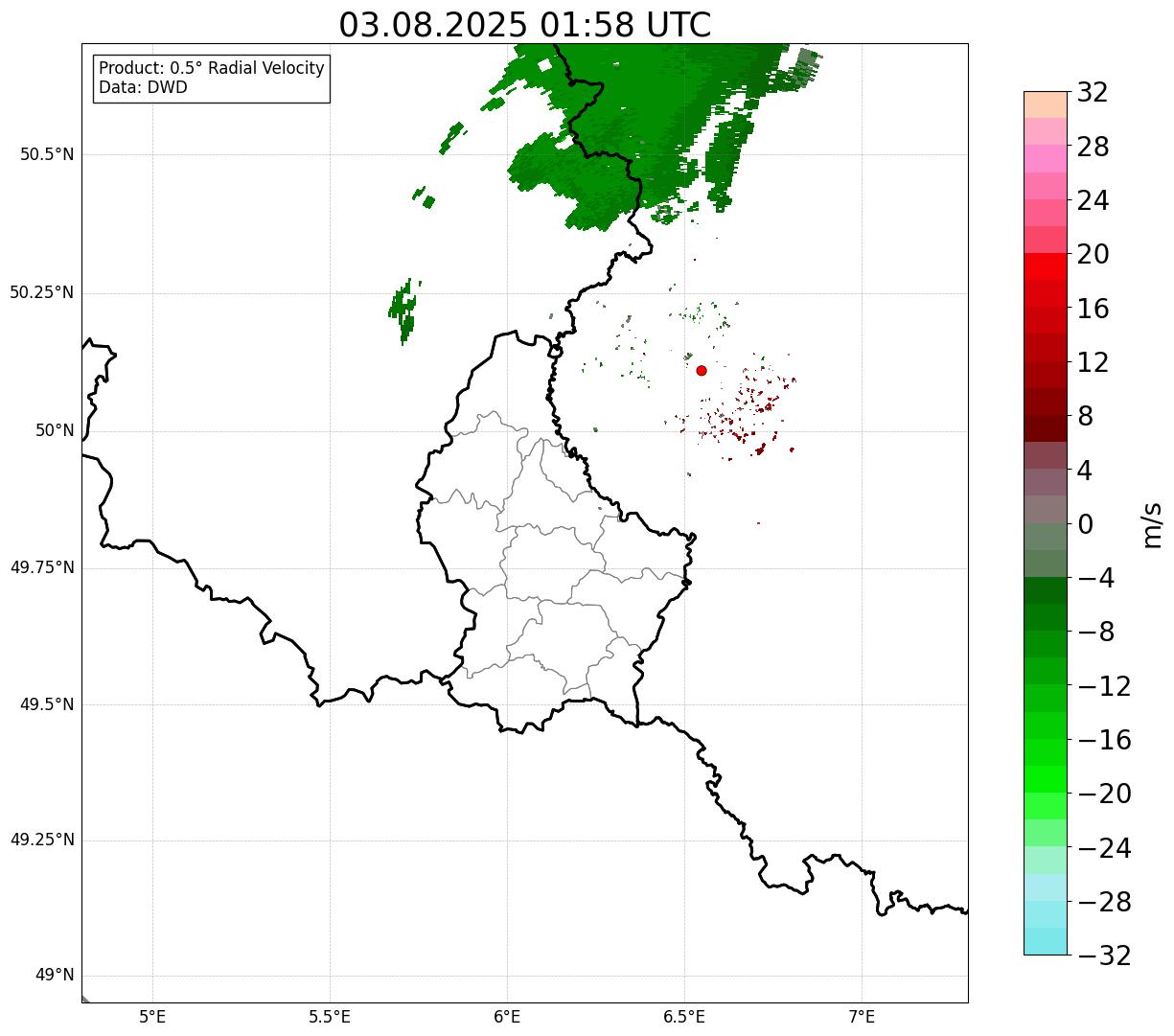The height and width of the screenshot is (1036, 1174).
Task: Click the 49.25°N latitude label
Action: tap(42, 840)
